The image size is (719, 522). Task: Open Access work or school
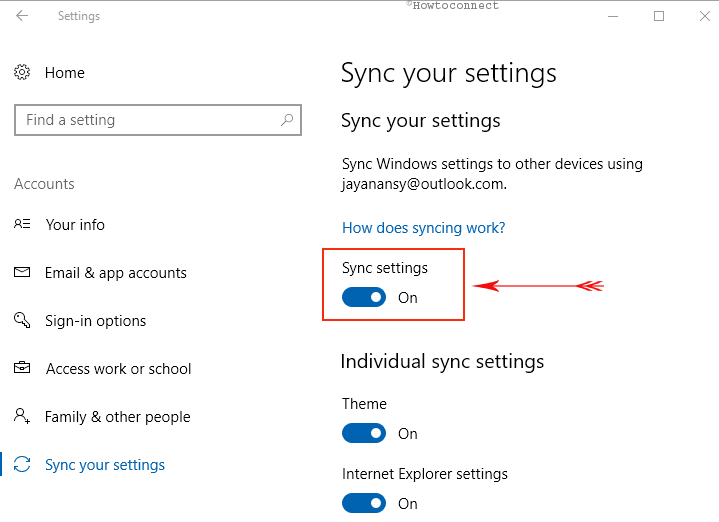point(118,369)
